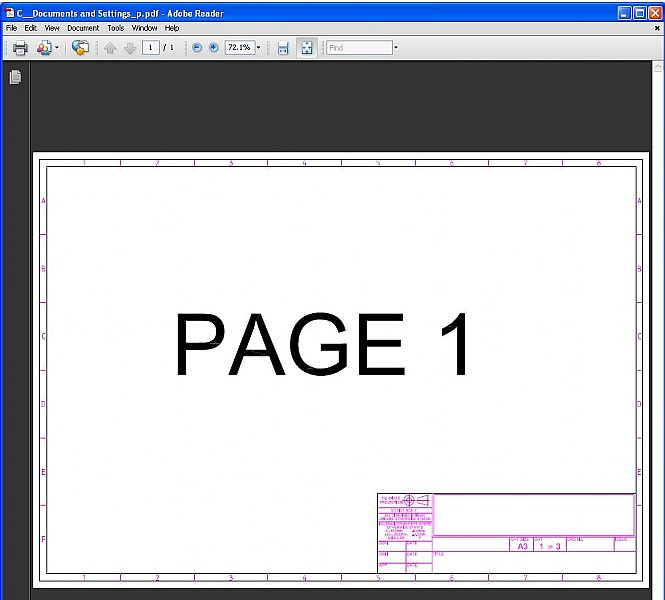The image size is (665, 600).
Task: Go to previous page arrow
Action: pos(110,48)
